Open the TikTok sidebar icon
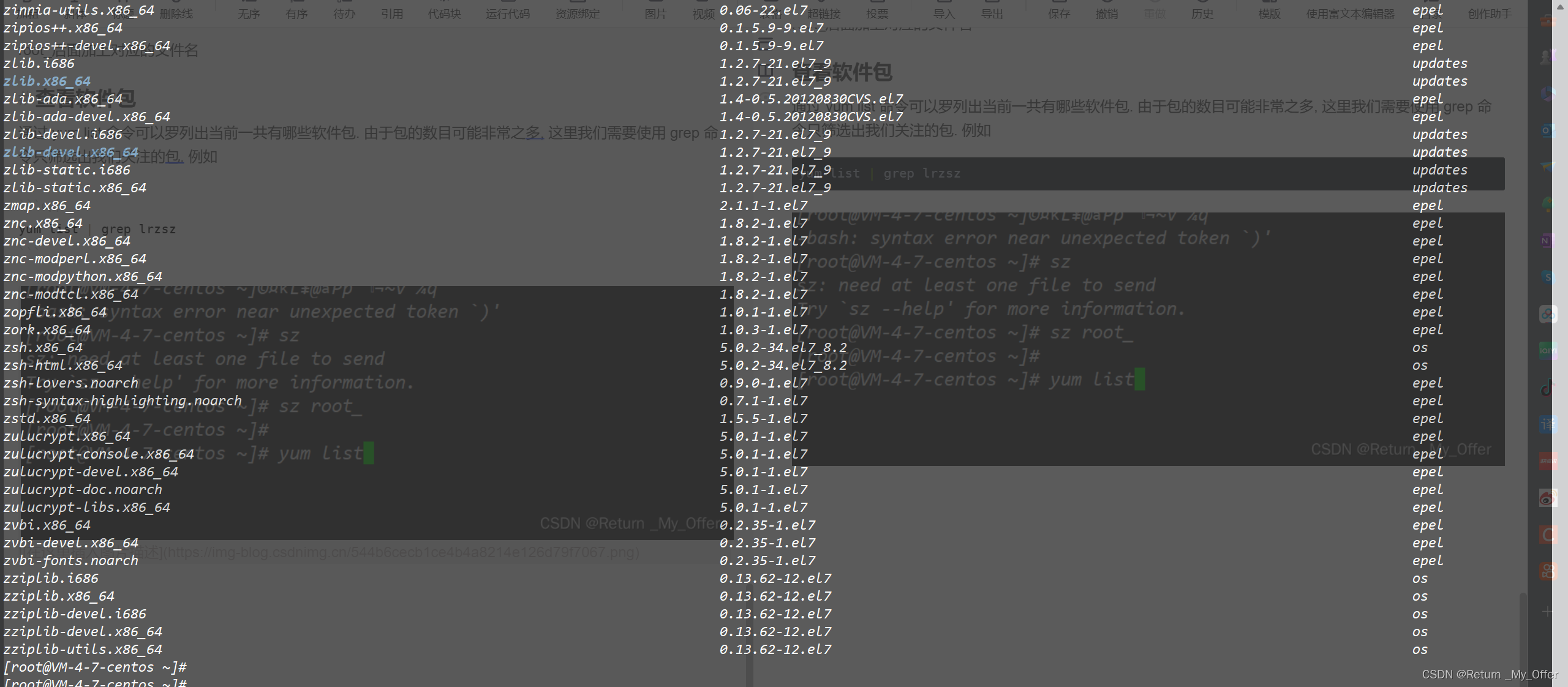This screenshot has width=1568, height=687. pos(1548,388)
